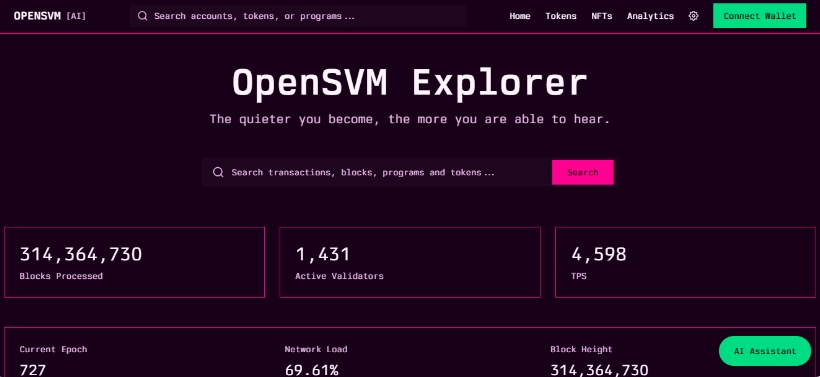Viewport: 820px width, 377px height.
Task: Open the settings gear icon in navbar
Action: point(693,16)
